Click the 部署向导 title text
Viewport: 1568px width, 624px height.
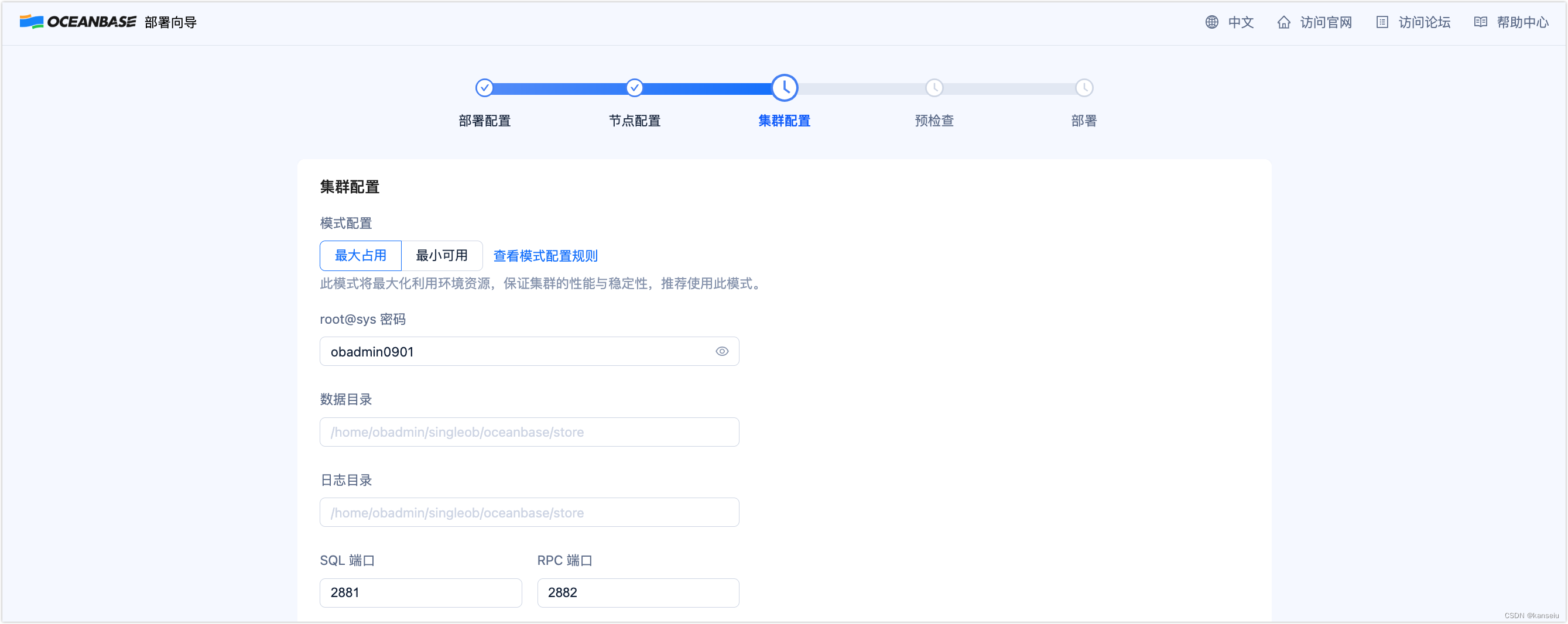point(170,22)
